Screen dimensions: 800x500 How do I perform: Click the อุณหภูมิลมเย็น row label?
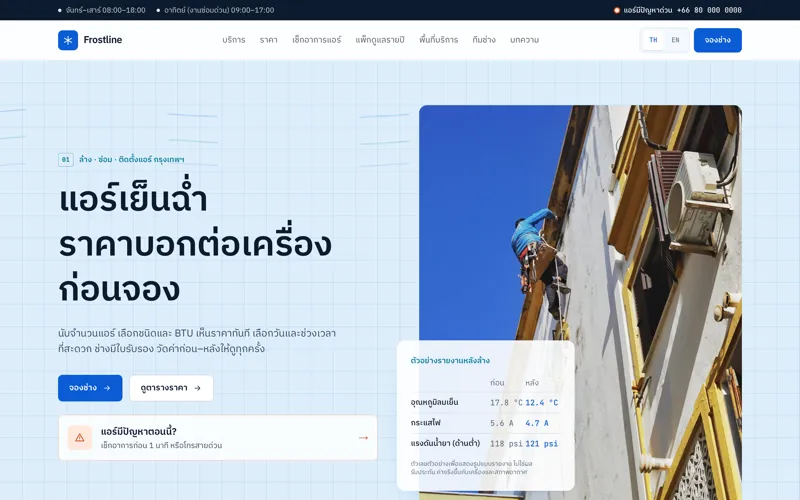point(434,403)
